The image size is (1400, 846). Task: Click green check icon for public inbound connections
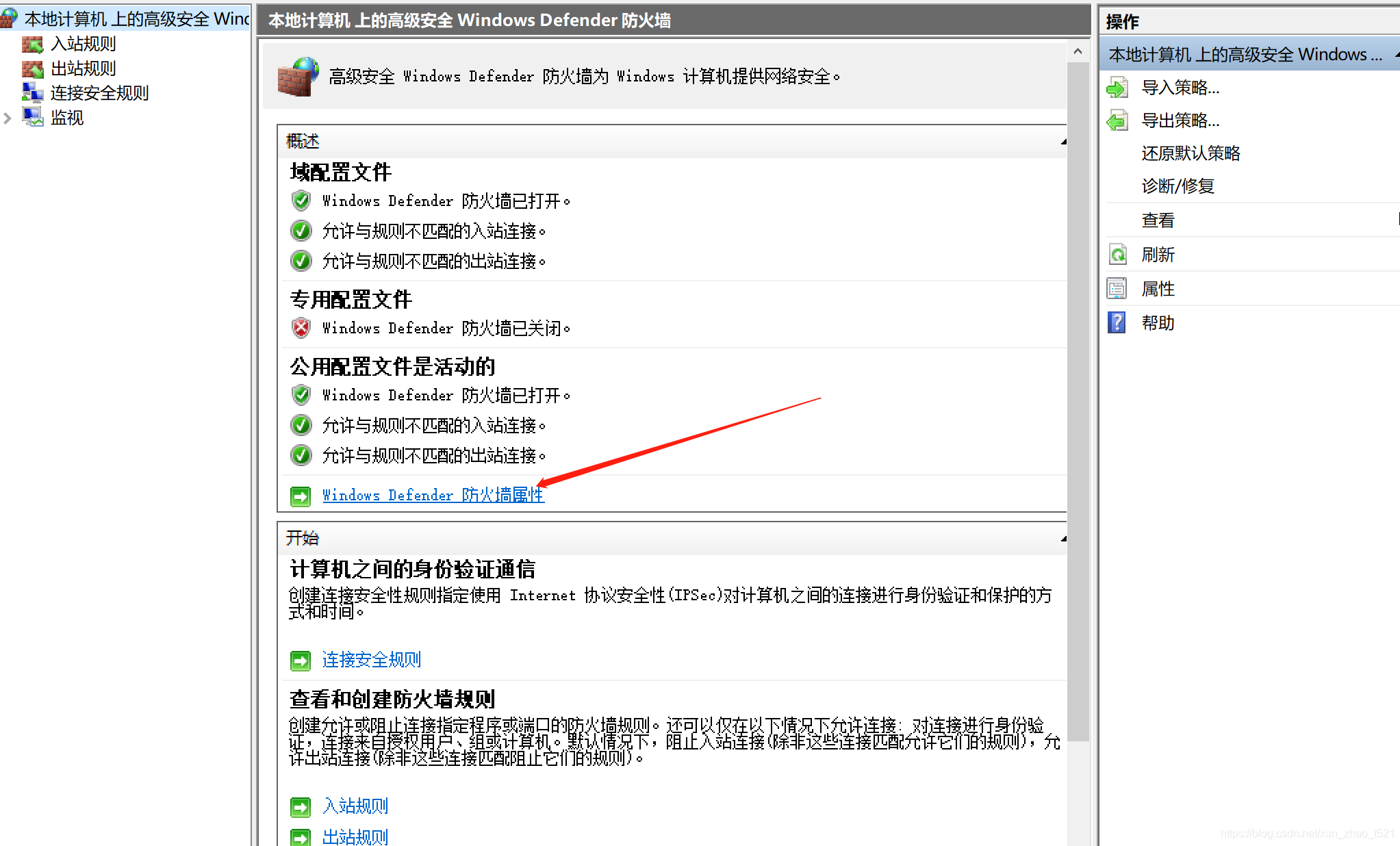tap(301, 425)
